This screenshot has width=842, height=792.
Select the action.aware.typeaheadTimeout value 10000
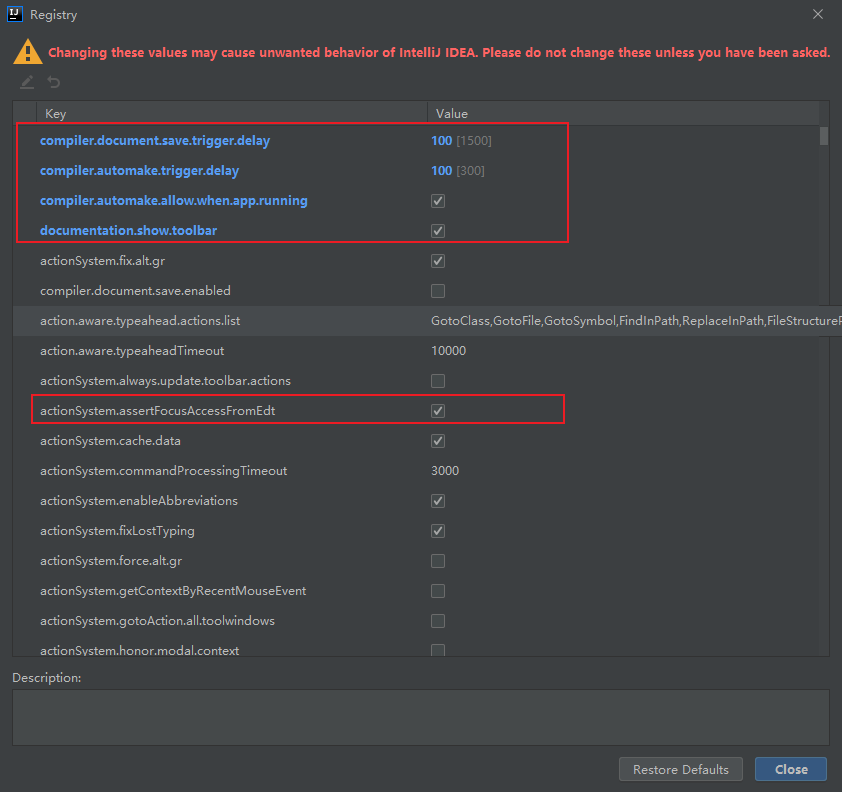(x=448, y=351)
